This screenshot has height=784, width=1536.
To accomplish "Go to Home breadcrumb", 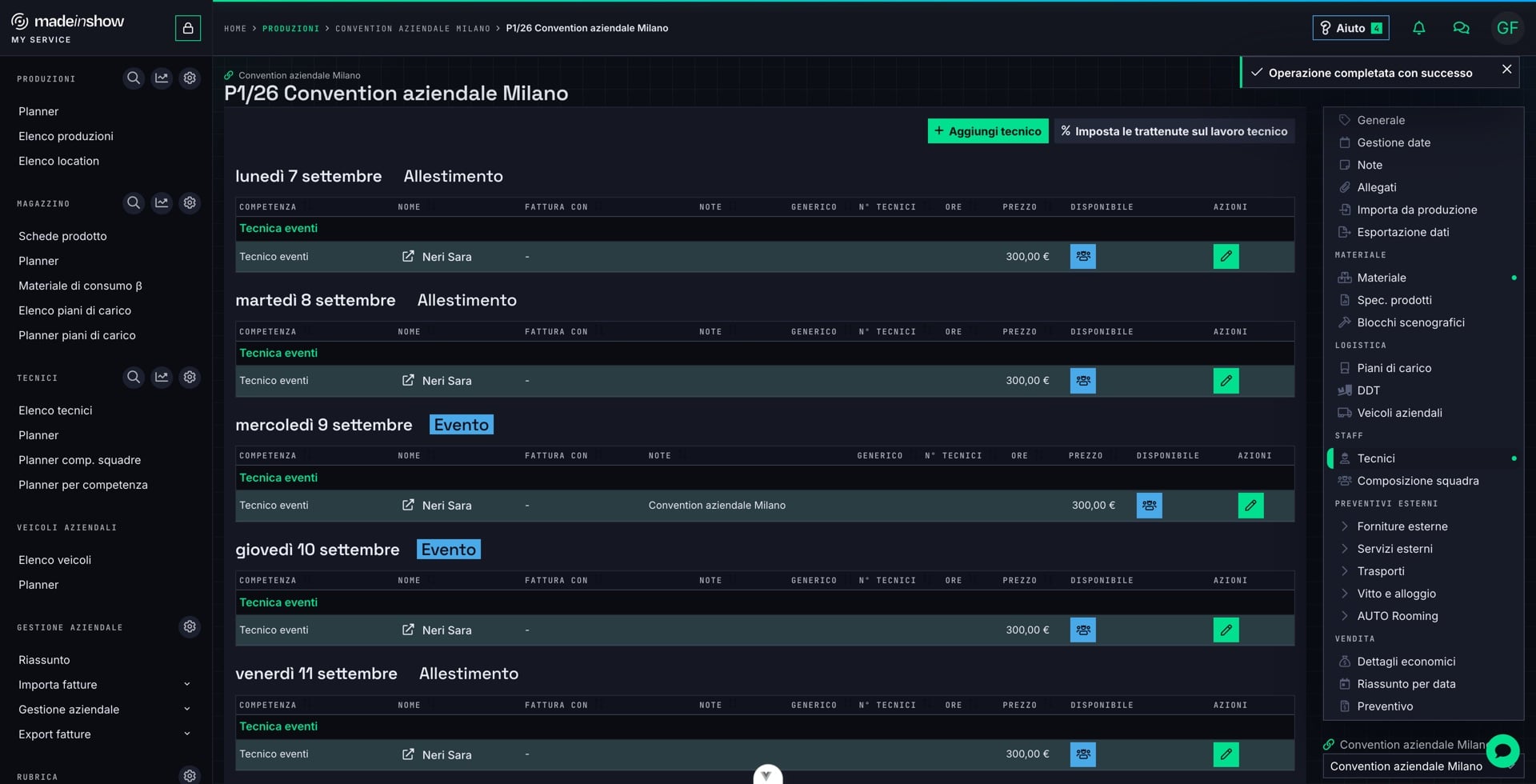I will 235,29.
